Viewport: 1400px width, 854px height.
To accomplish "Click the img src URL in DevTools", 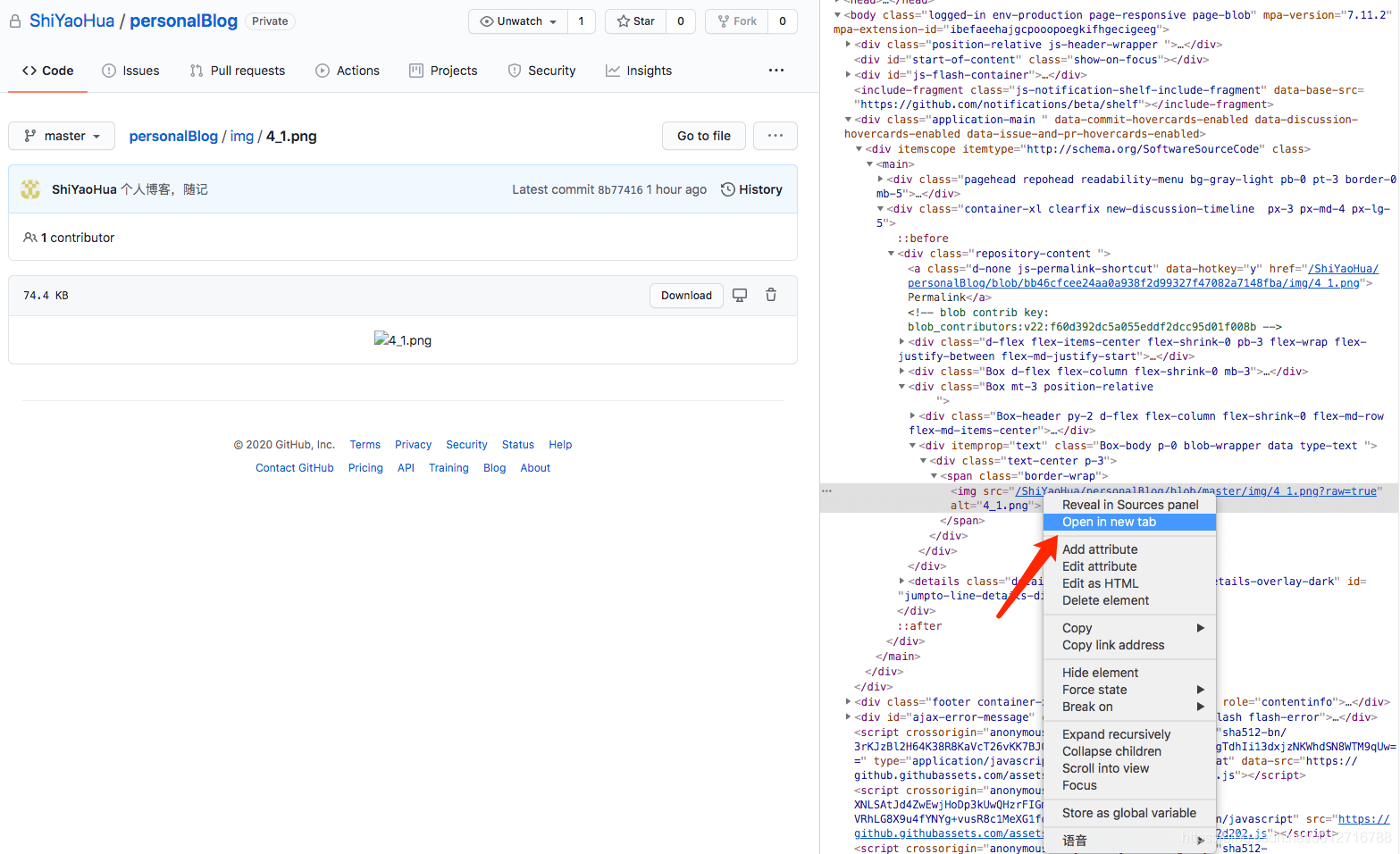I will click(x=1195, y=491).
